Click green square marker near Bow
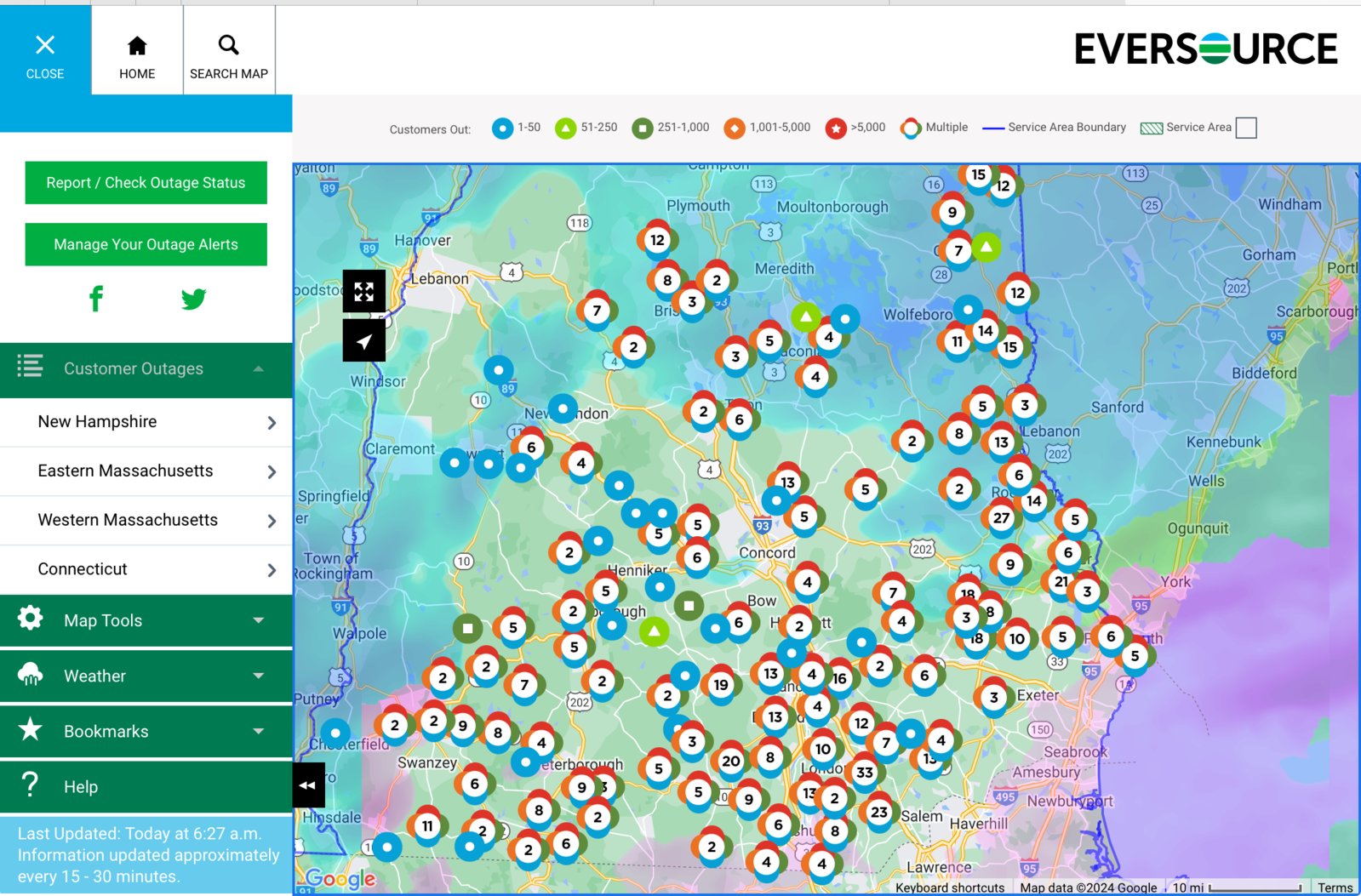This screenshot has height=896, width=1361. [689, 606]
